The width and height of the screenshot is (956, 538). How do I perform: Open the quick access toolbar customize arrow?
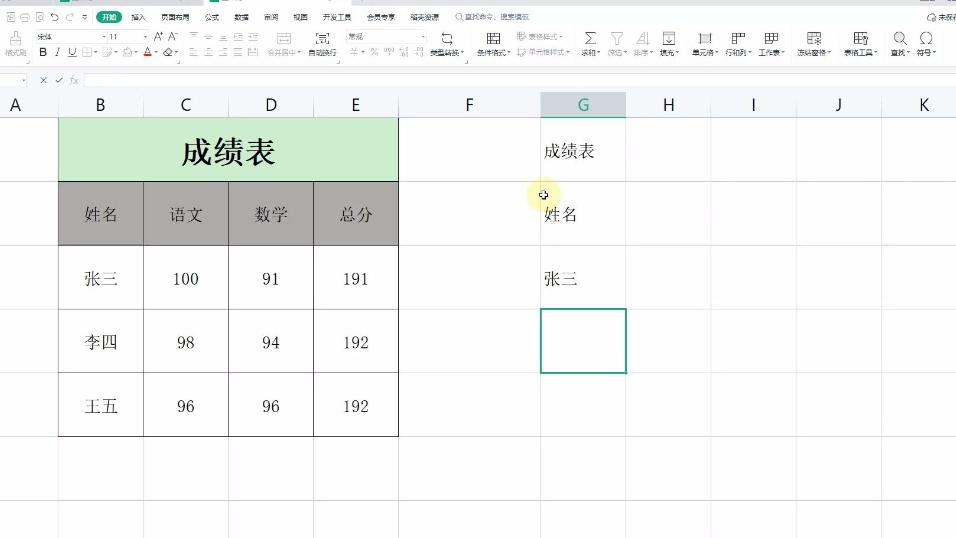[85, 17]
